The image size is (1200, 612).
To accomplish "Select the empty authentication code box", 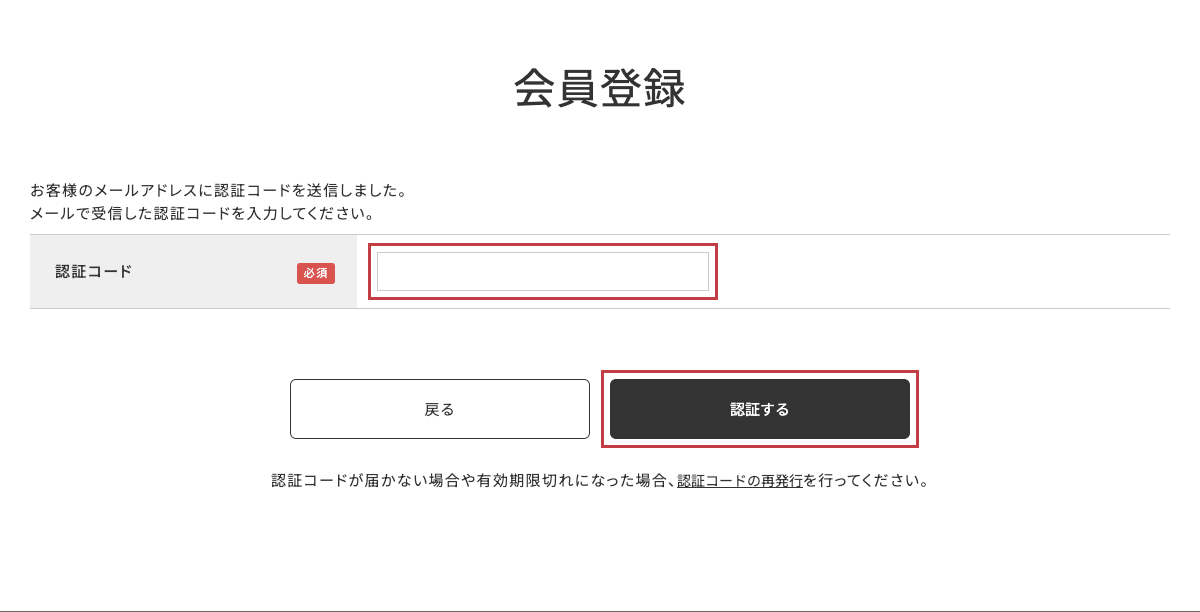I will 543,270.
